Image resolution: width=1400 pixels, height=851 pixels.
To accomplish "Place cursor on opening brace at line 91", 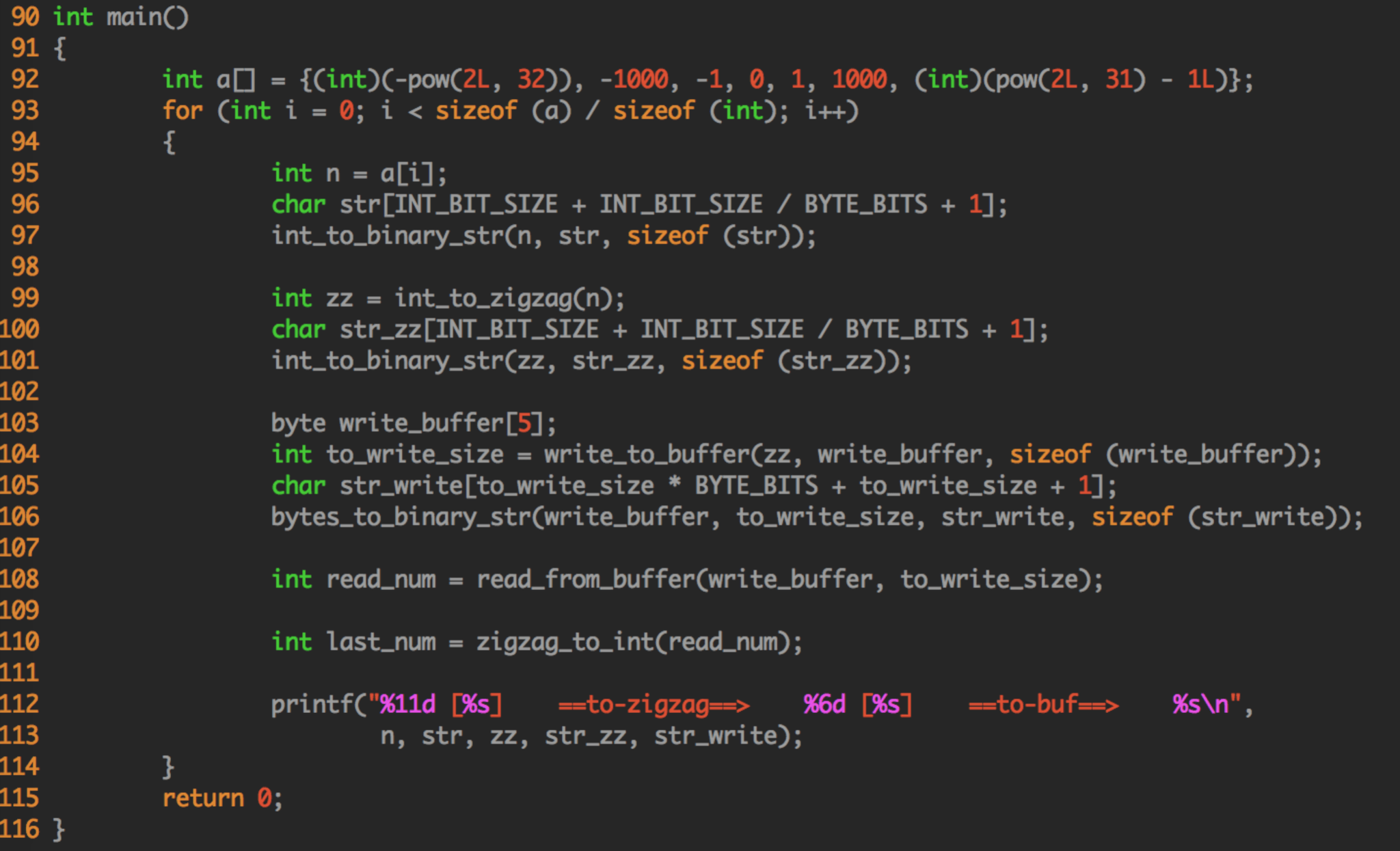I will pos(60,48).
